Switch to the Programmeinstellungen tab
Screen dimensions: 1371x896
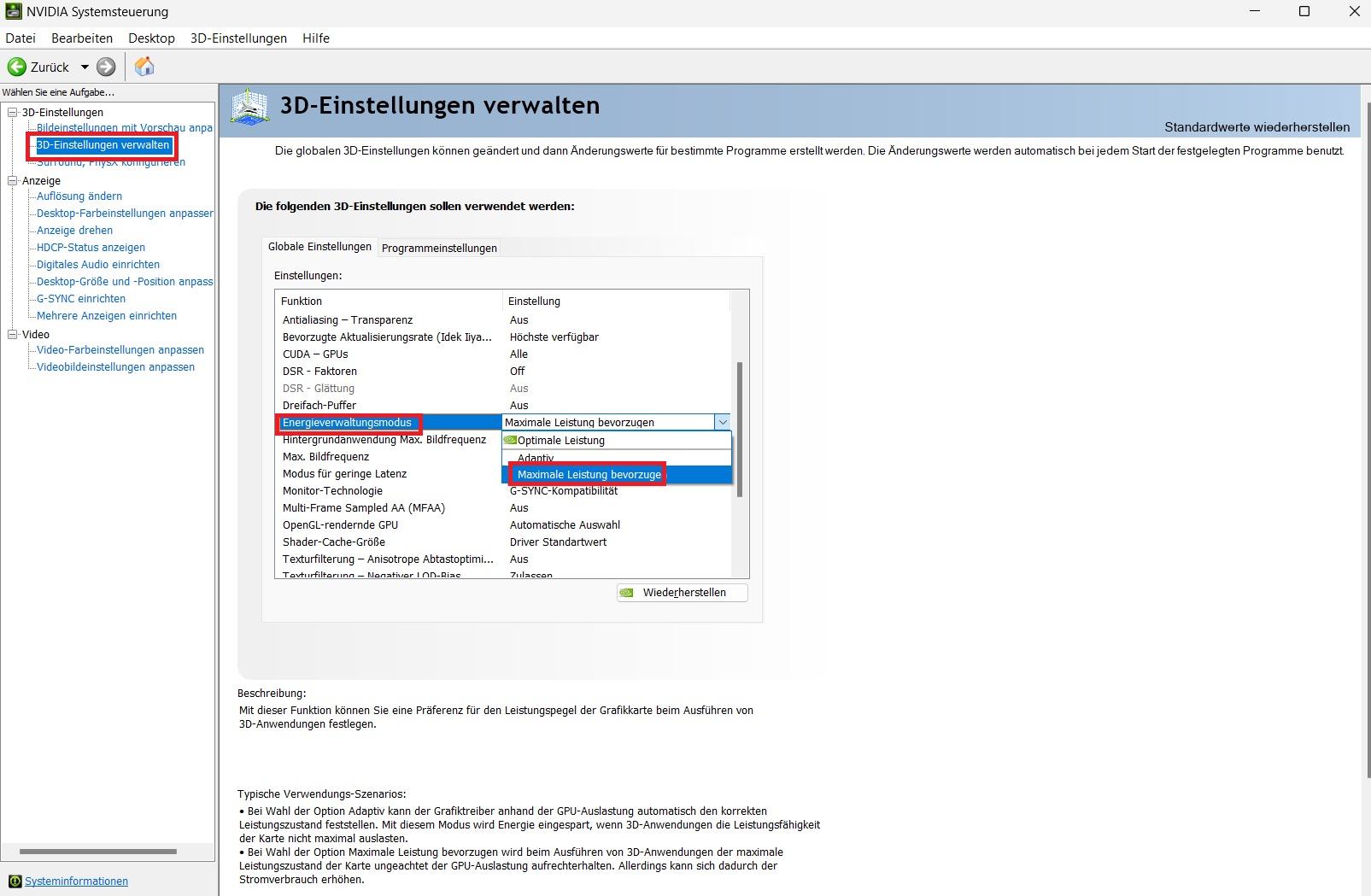(x=439, y=248)
